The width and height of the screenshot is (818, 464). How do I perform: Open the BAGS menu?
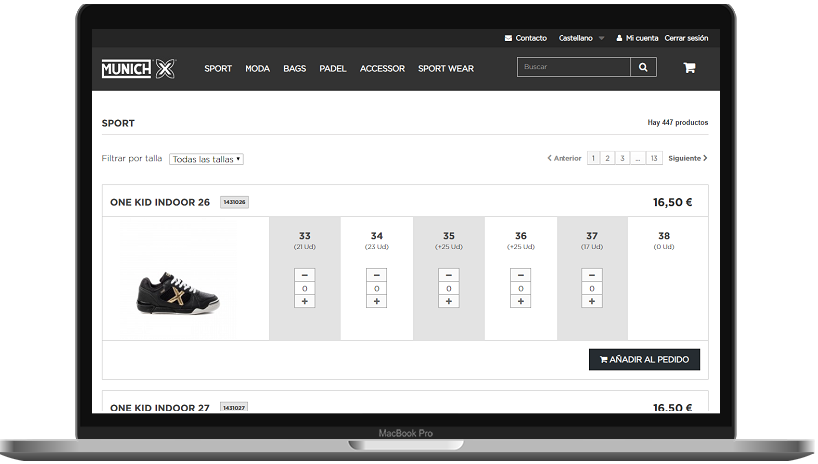point(295,68)
